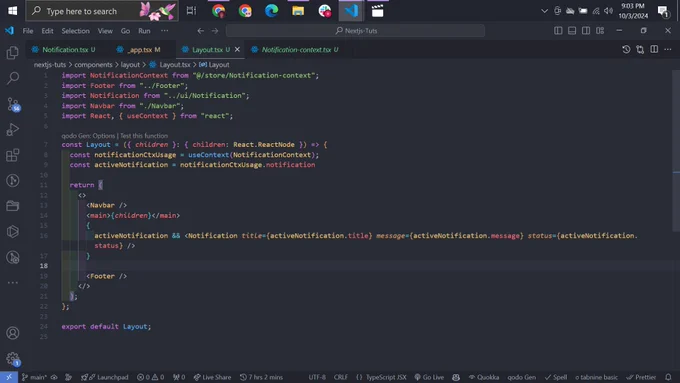Click qodo Gen Options code lens

click(88, 136)
